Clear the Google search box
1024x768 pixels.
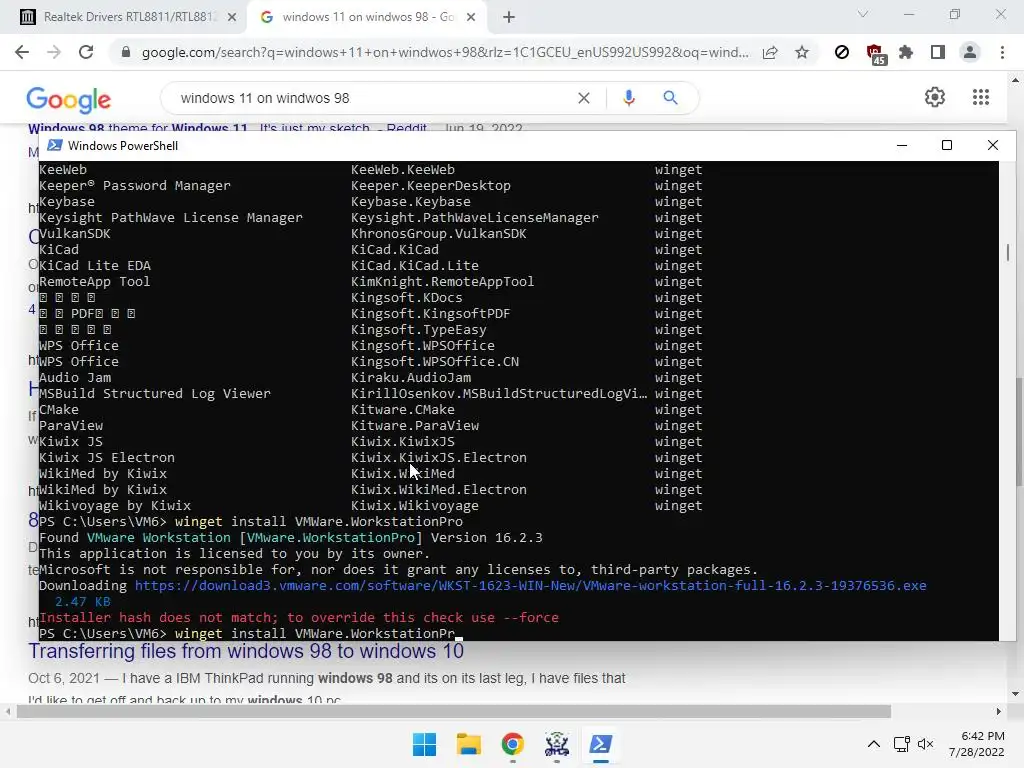(x=584, y=98)
